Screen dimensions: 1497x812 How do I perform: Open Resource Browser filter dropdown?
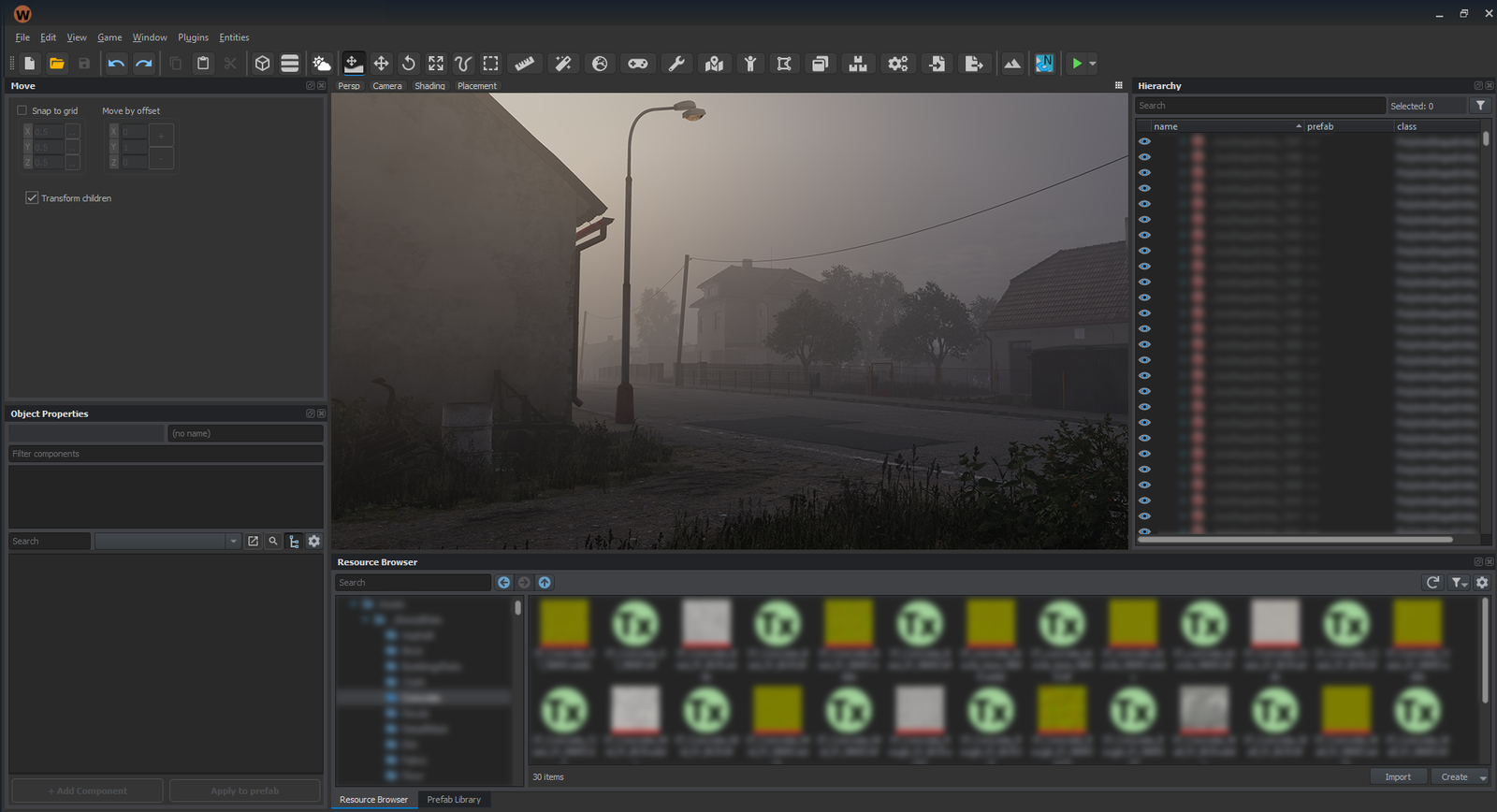coord(1460,583)
